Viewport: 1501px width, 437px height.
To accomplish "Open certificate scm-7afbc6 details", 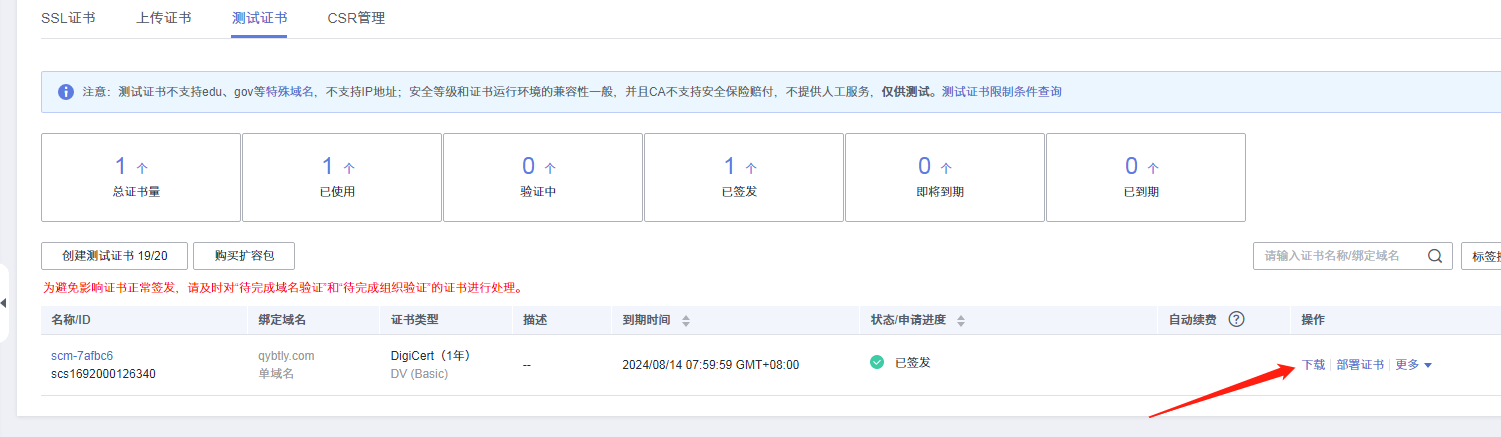I will point(82,356).
